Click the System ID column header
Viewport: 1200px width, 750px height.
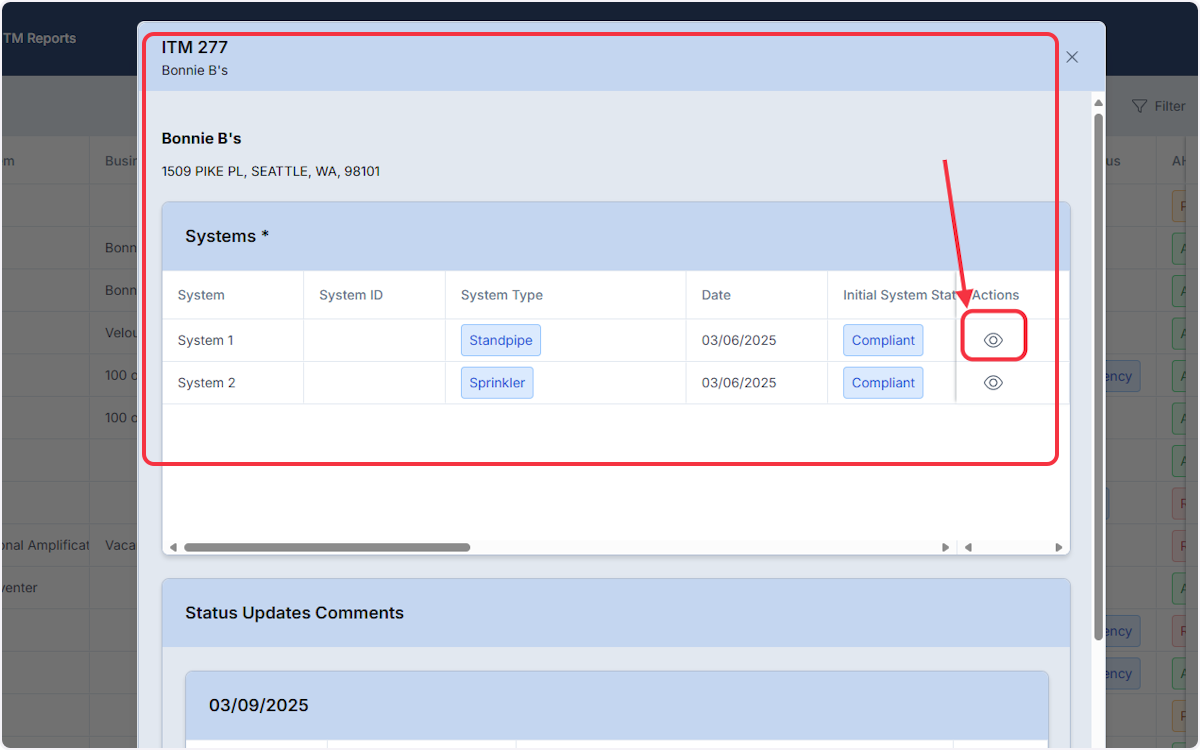[x=351, y=295]
